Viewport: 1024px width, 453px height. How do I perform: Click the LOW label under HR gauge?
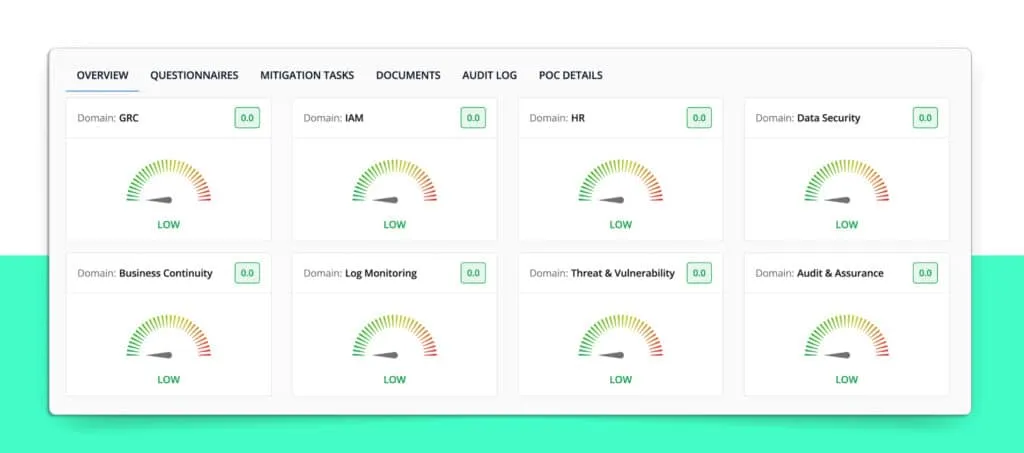tap(620, 225)
